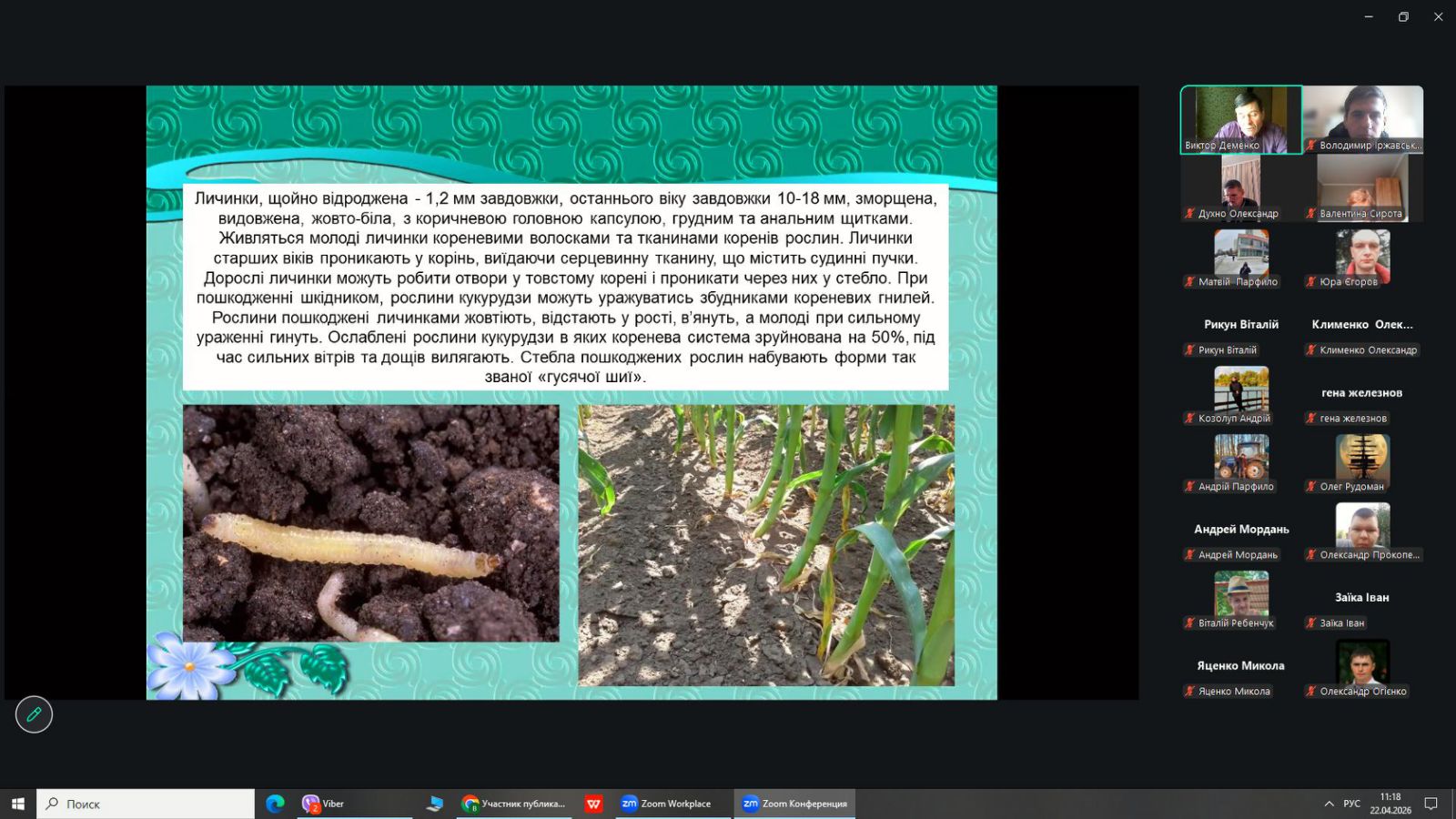Click the Яценко Микола participant tile
The image size is (1456, 819).
[1240, 675]
